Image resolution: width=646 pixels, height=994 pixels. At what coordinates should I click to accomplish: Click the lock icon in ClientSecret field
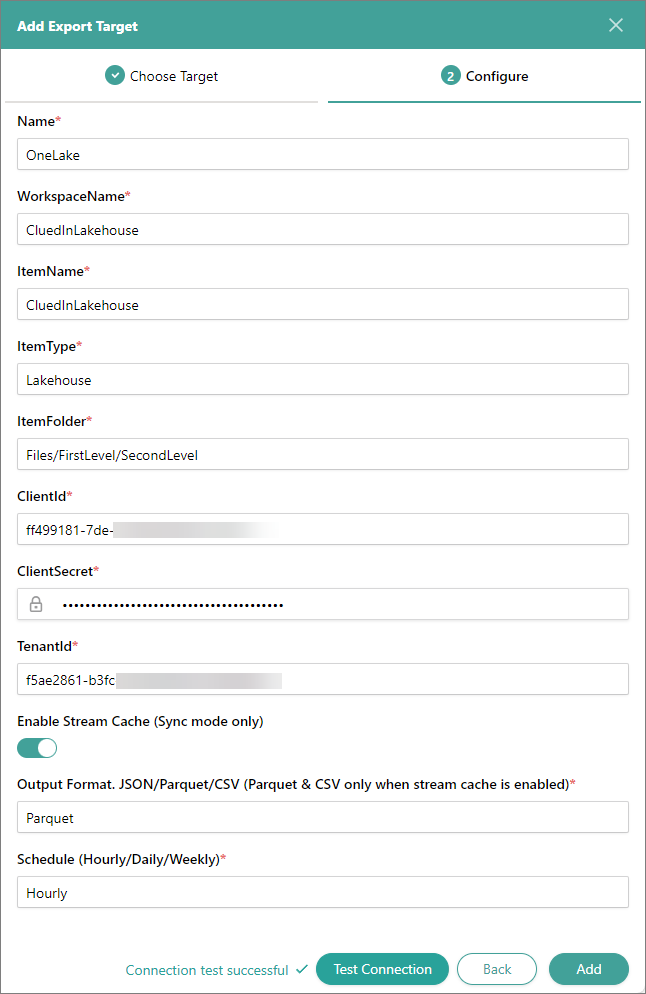click(x=35, y=604)
